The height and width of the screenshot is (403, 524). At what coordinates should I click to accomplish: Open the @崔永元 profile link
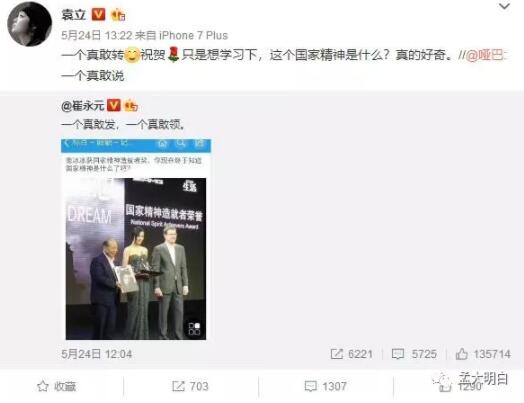[83, 106]
